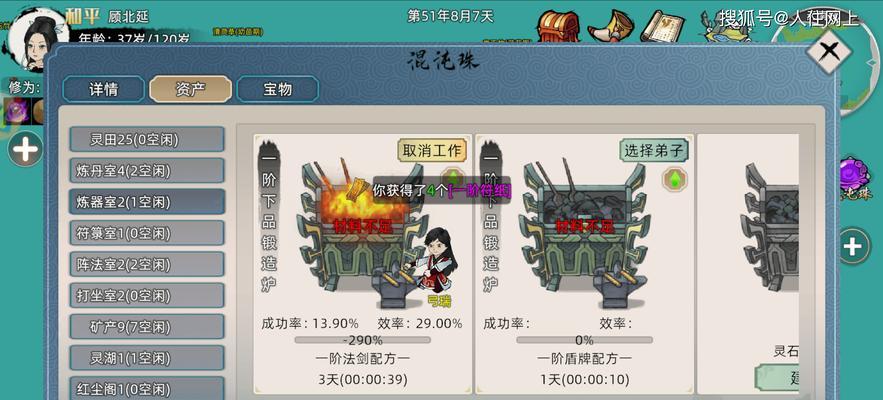Close the 混沌珠 panel with X
Screen dimensions: 883x400
point(829,52)
